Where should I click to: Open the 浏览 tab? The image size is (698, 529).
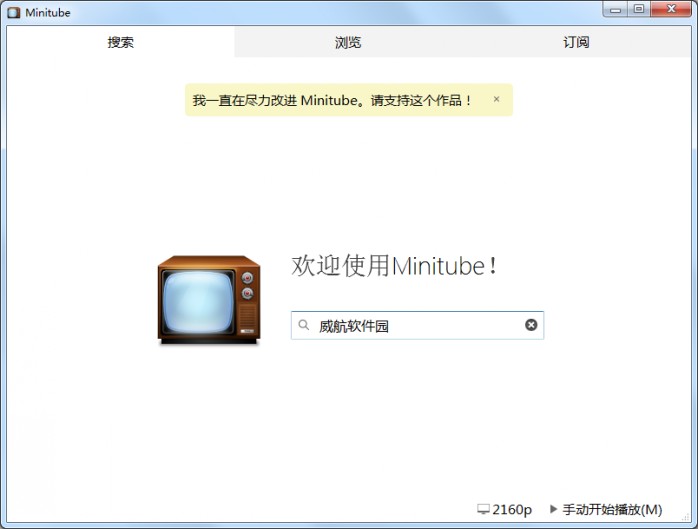click(x=348, y=42)
